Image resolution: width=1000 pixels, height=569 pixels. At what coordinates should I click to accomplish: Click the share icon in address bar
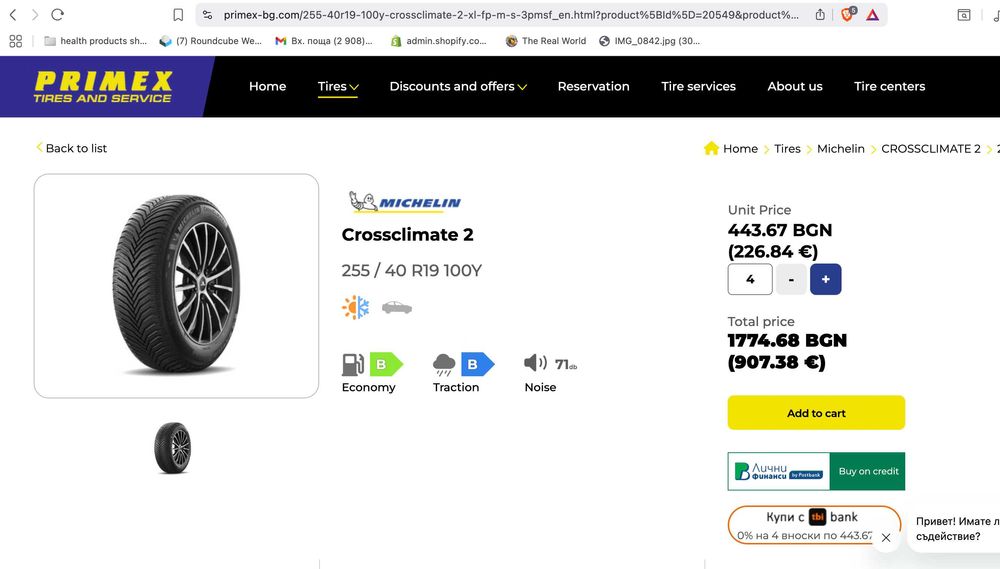[820, 15]
